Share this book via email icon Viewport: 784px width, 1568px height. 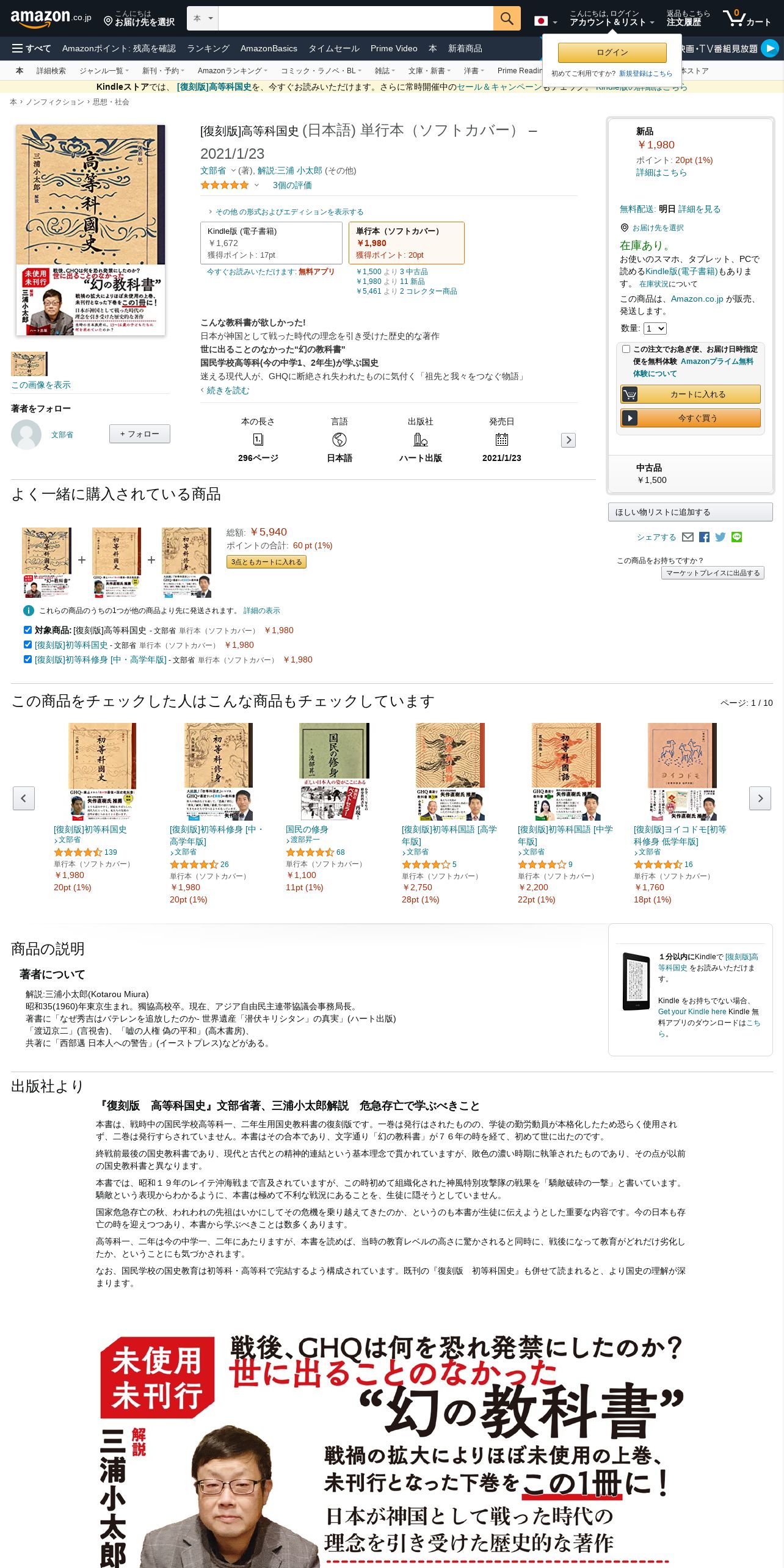(688, 537)
